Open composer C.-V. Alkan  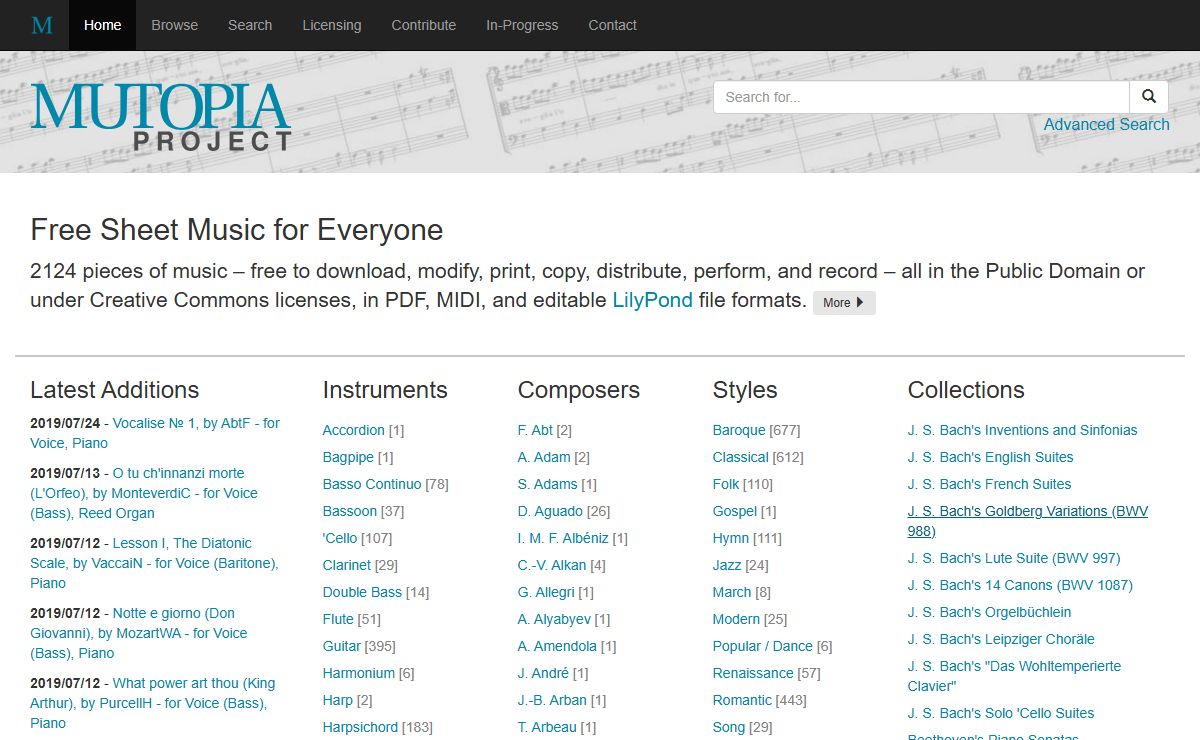pyautogui.click(x=551, y=565)
